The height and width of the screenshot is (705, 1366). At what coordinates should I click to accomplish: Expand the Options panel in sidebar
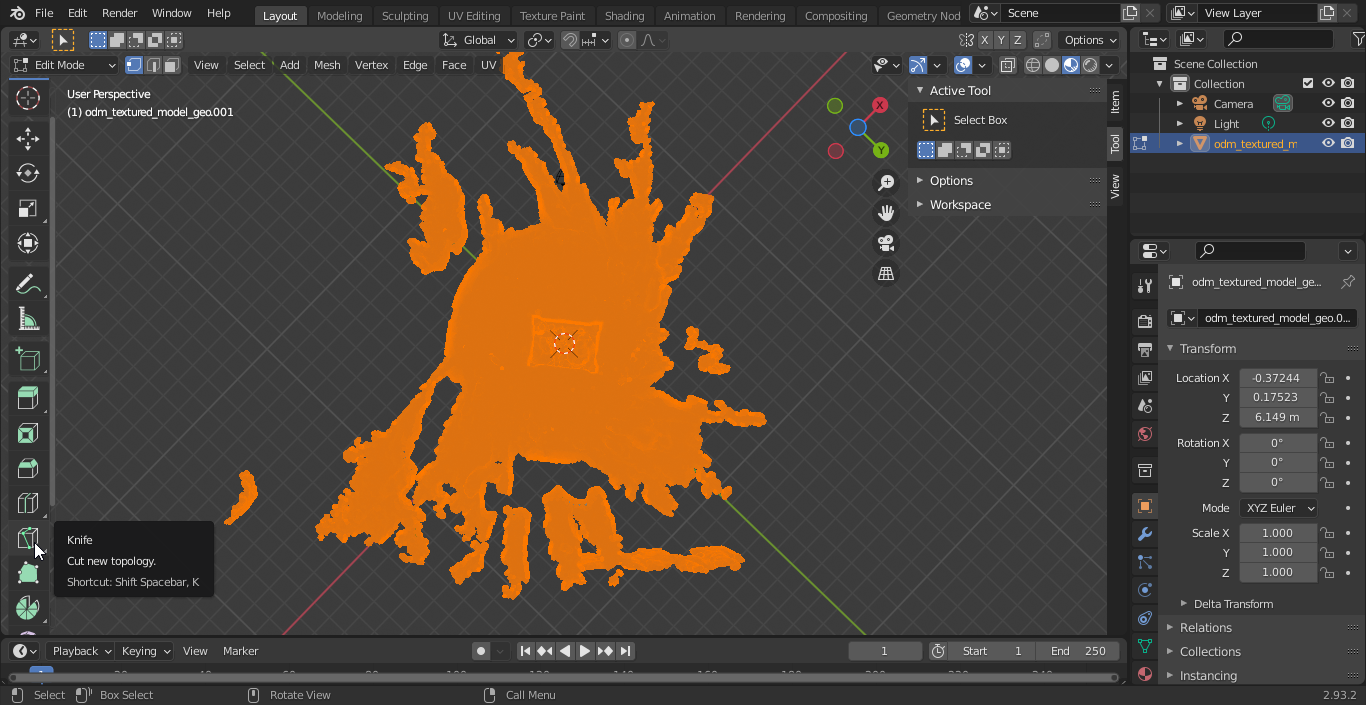[950, 181]
